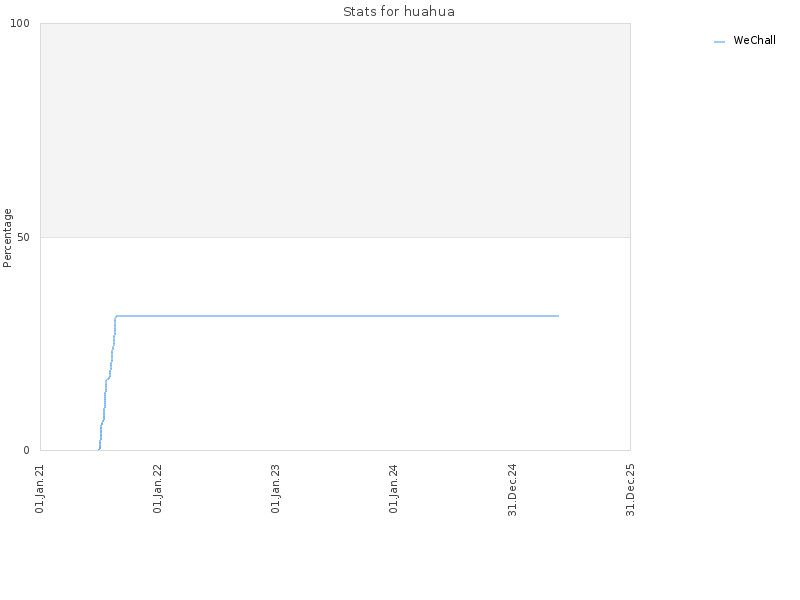
Task: Click the 01.Jan.21 x-axis label
Action: tap(40, 489)
